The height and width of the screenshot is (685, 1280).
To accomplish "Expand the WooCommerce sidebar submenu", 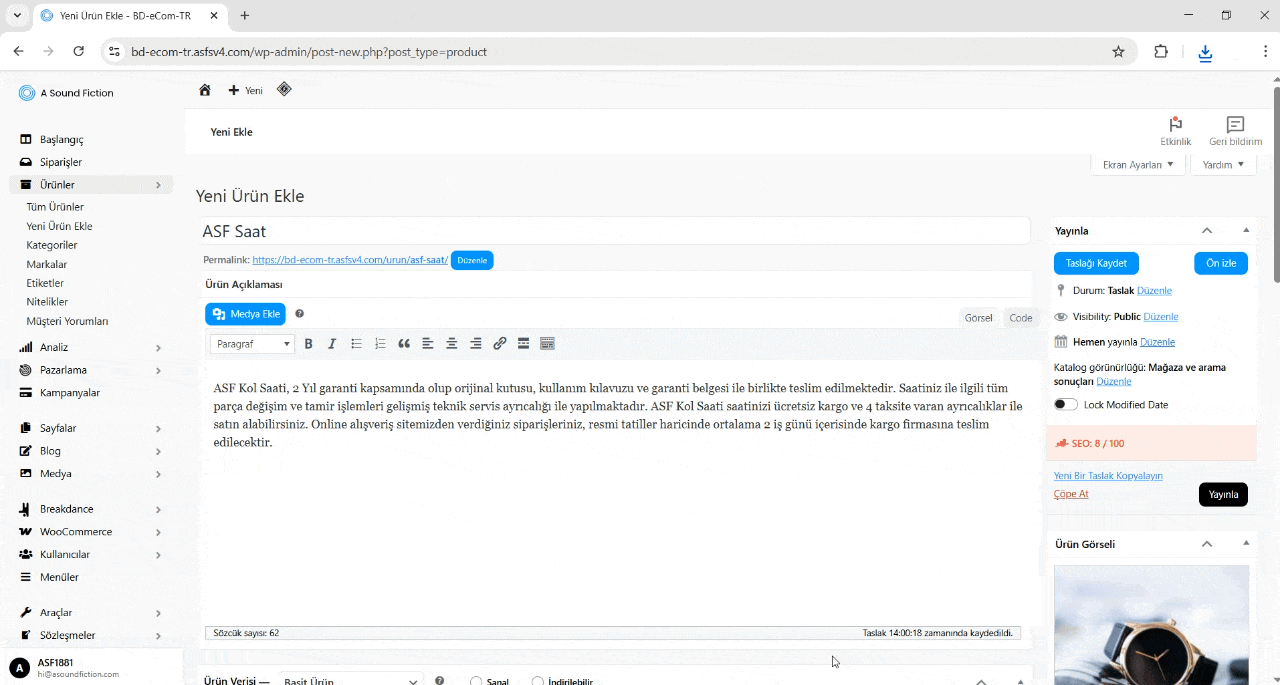I will [x=158, y=532].
